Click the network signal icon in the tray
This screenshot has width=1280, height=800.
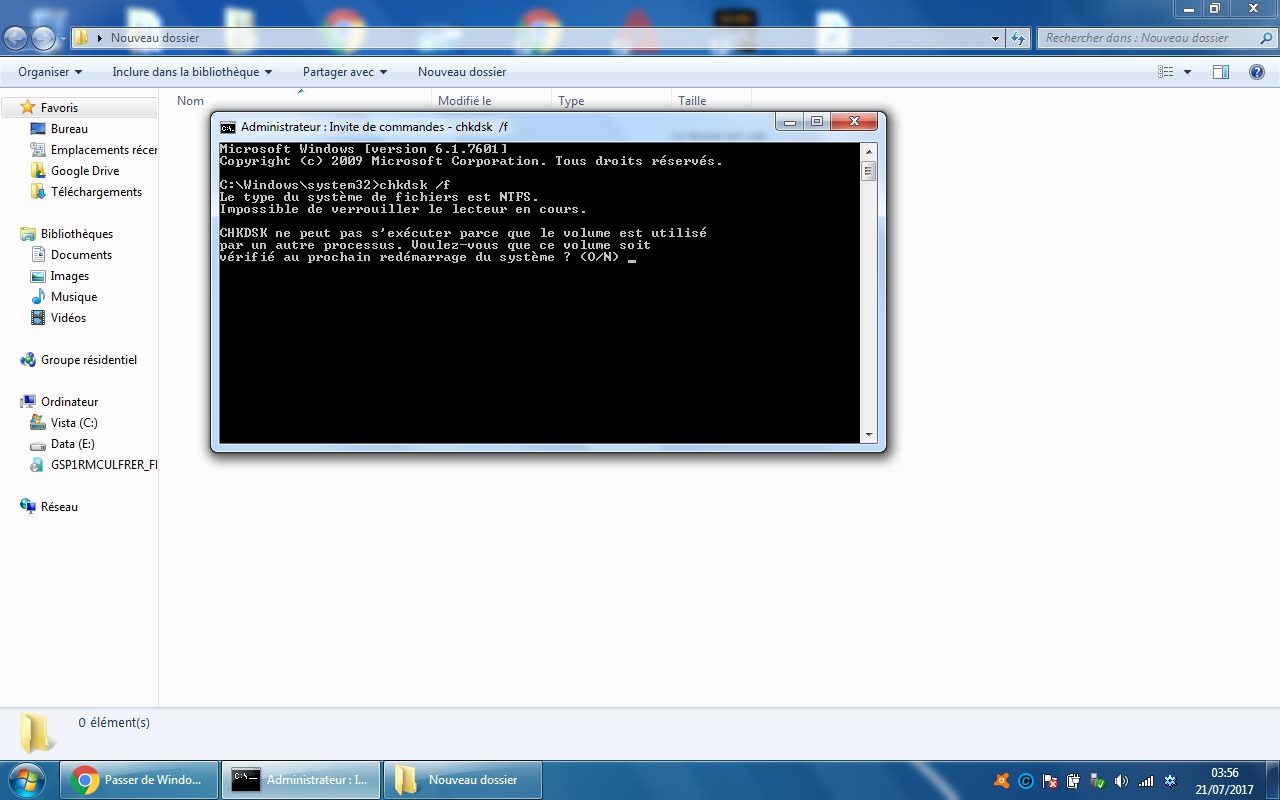[1145, 780]
